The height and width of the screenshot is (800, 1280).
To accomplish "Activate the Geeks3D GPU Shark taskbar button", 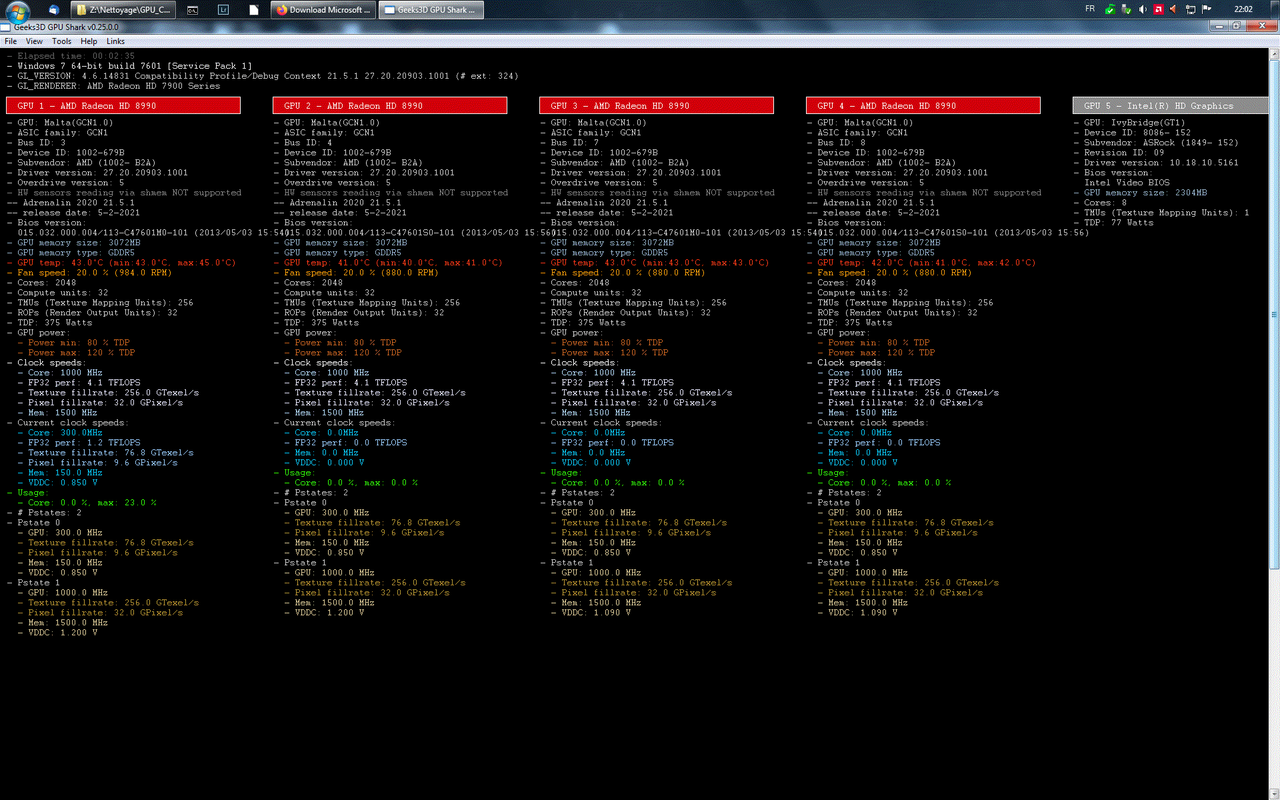I will tap(431, 9).
